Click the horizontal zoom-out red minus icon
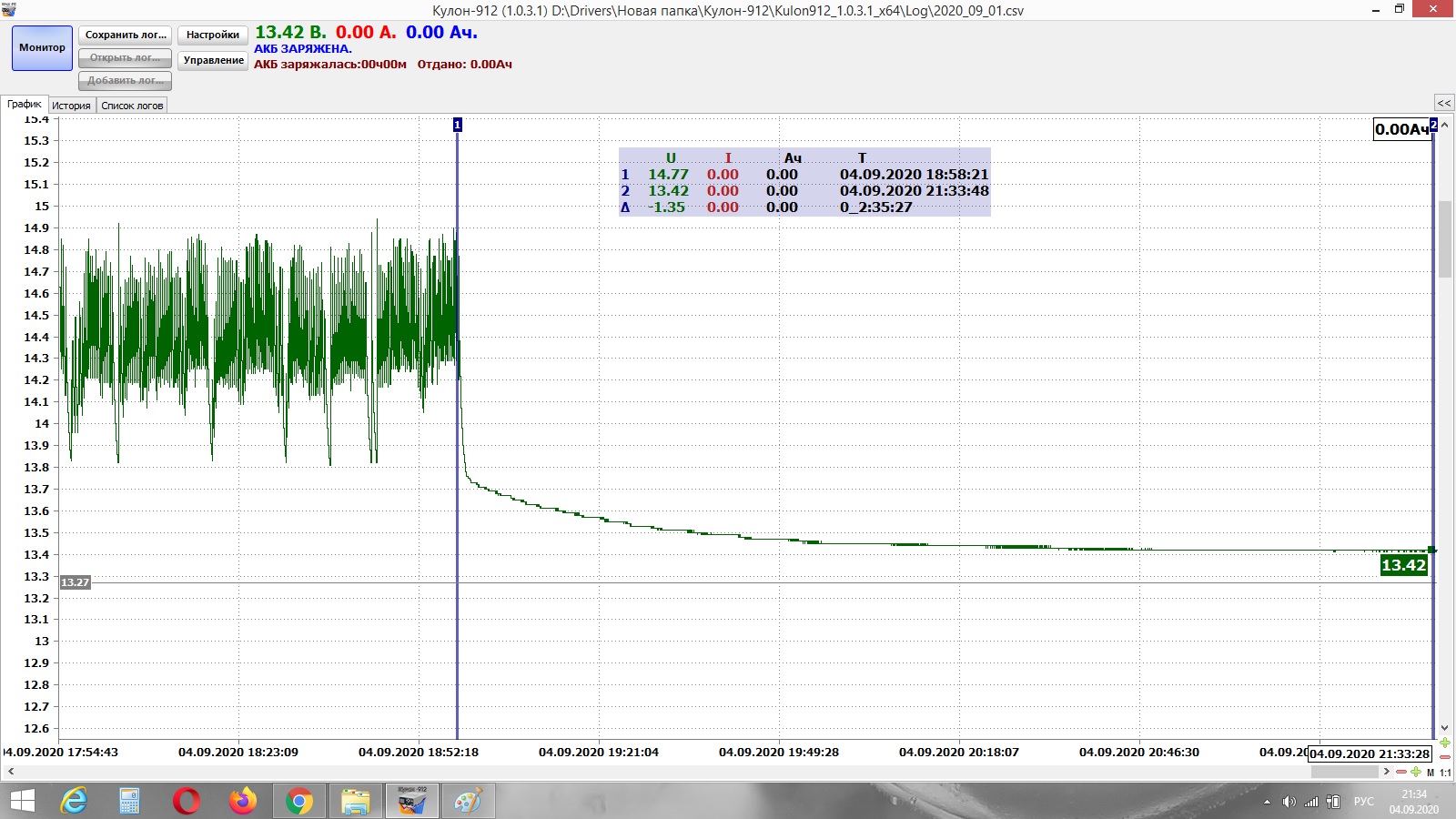The width and height of the screenshot is (1456, 819). coord(1401,773)
